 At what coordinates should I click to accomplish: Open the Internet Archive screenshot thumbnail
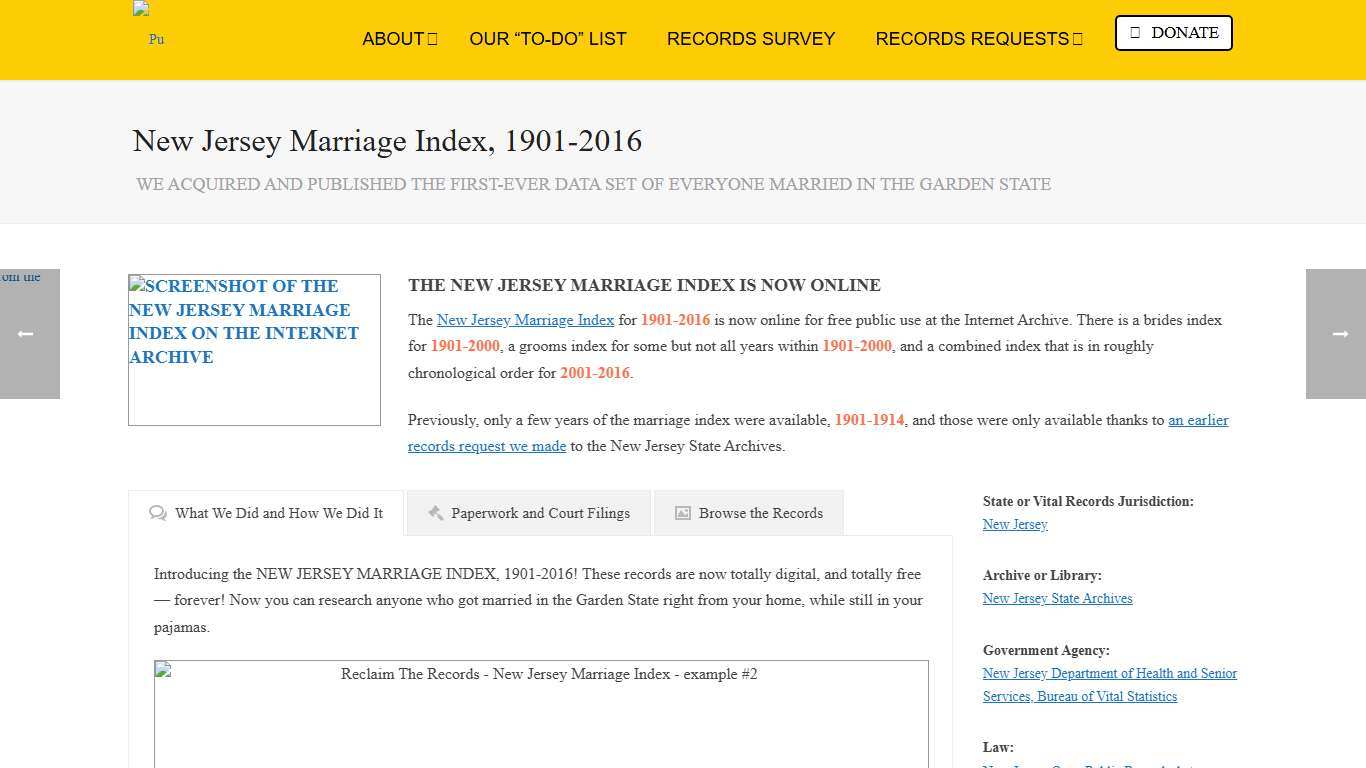pos(254,349)
